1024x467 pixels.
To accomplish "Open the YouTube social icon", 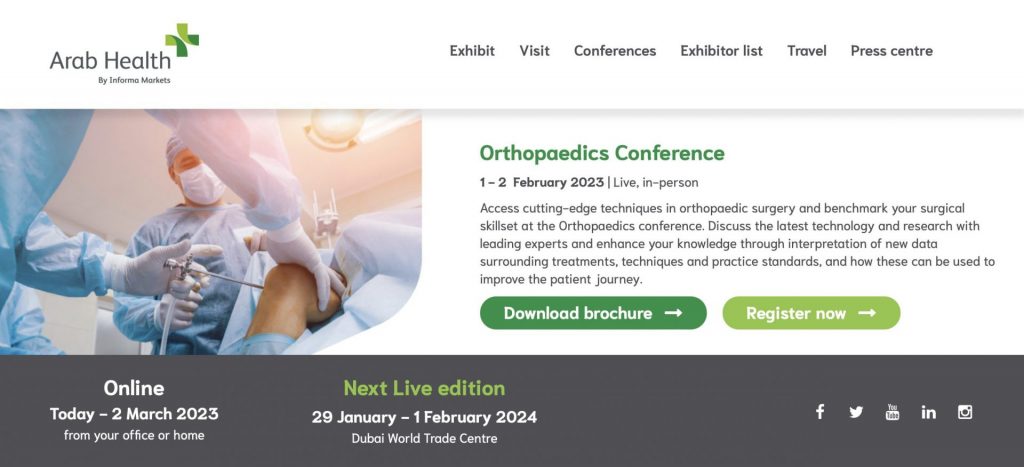I will pos(892,412).
